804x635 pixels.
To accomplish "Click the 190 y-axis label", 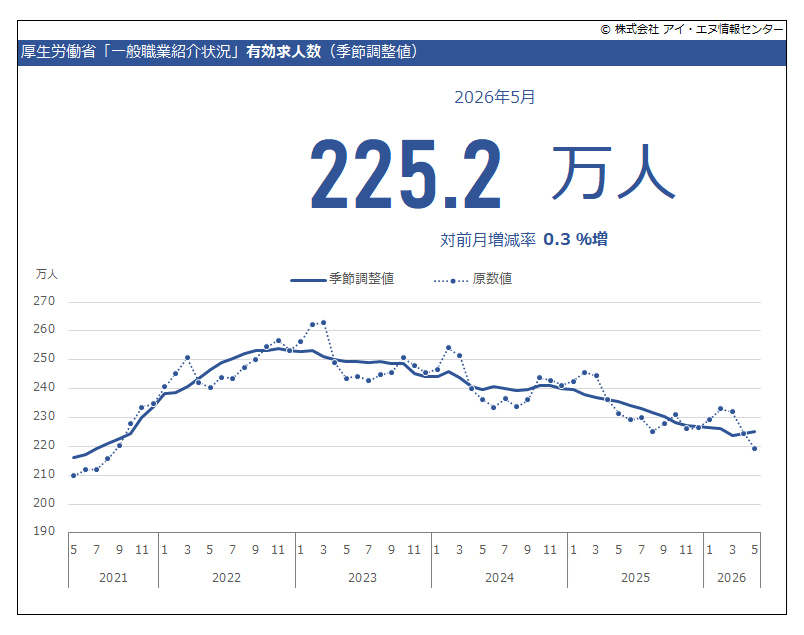I will [x=44, y=531].
